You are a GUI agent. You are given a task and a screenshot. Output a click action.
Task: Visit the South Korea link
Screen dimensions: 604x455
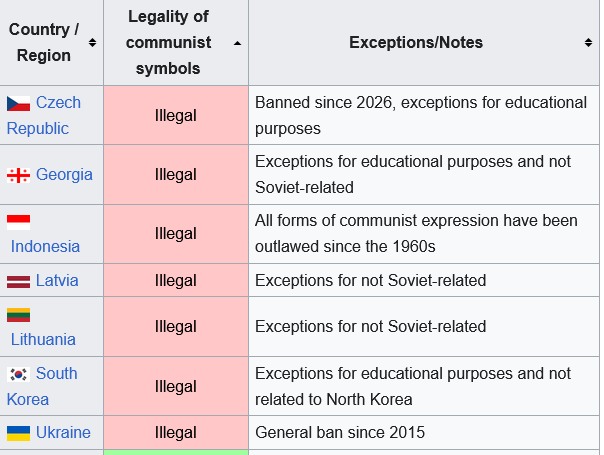[x=56, y=374]
